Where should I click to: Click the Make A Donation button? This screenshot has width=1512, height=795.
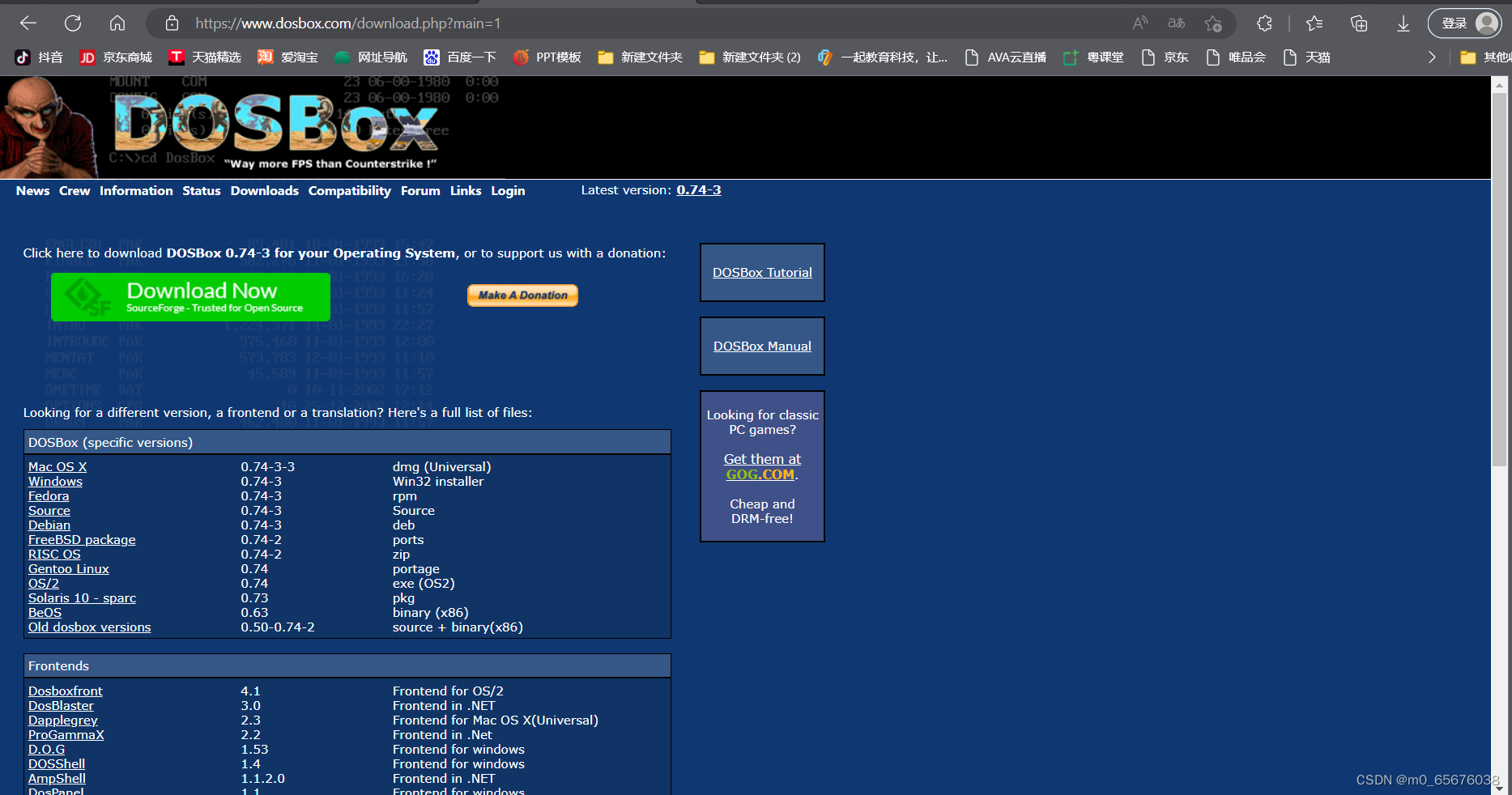(x=522, y=295)
